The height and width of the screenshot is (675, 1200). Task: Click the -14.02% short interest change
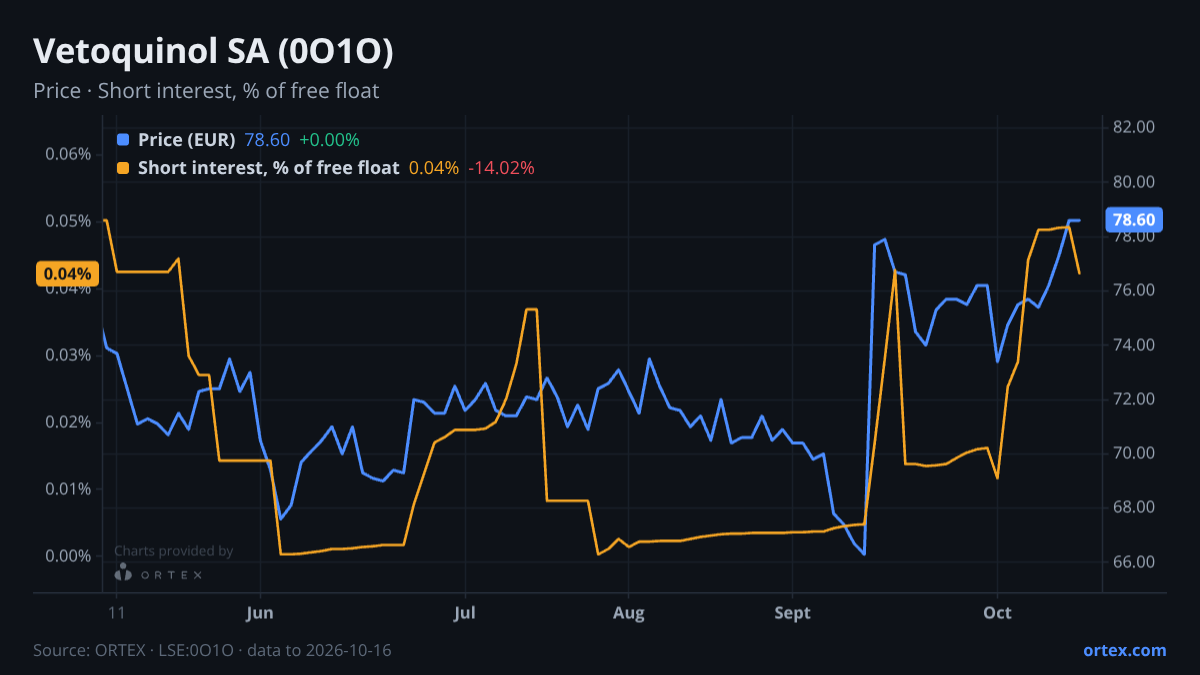click(501, 168)
